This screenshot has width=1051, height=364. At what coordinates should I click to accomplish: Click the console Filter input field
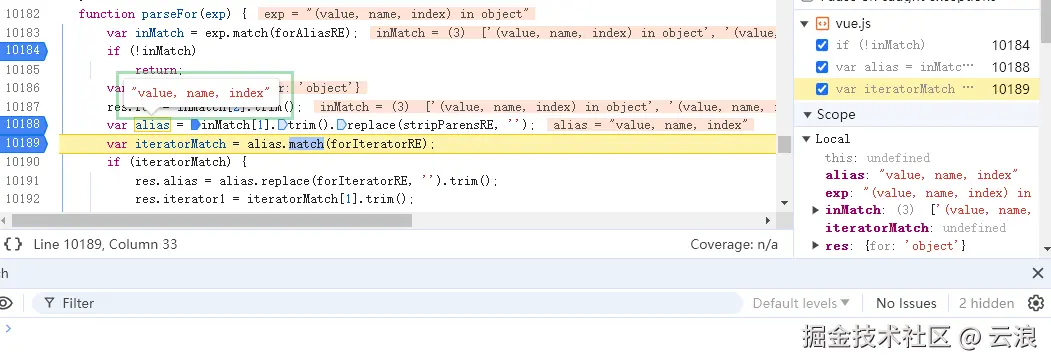tap(387, 303)
